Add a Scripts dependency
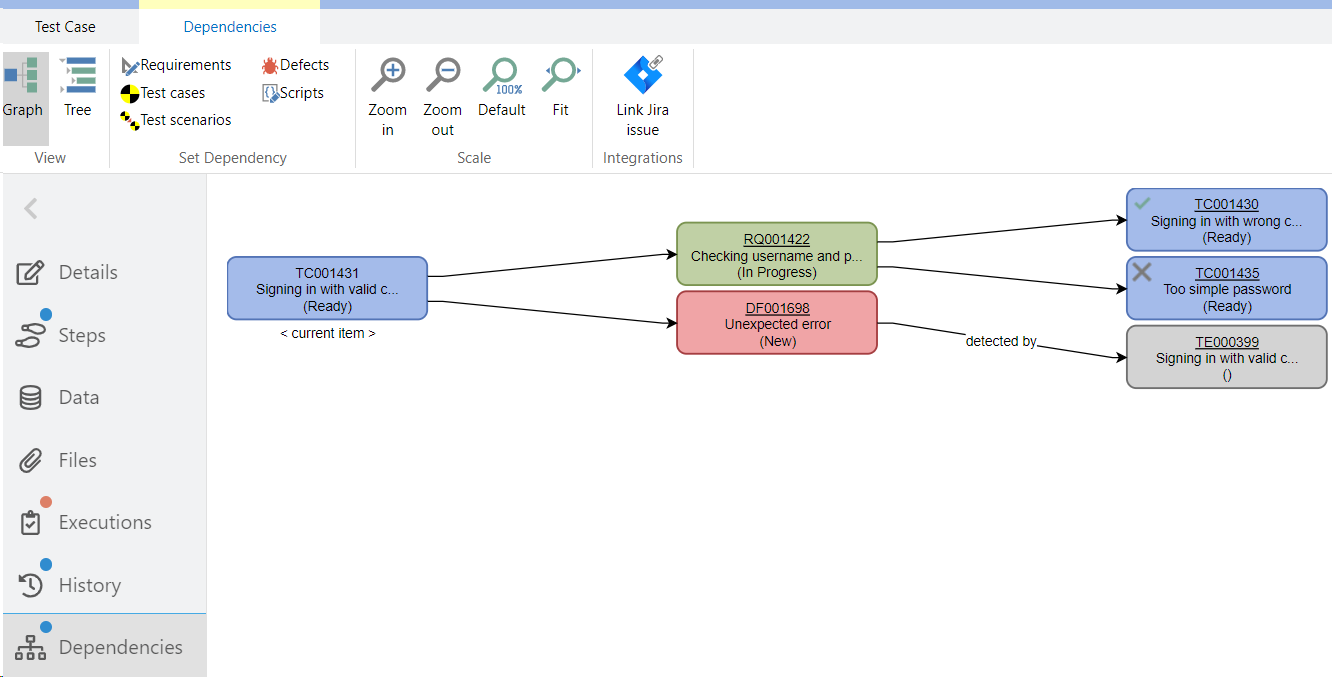This screenshot has height=677, width=1332. pyautogui.click(x=293, y=93)
